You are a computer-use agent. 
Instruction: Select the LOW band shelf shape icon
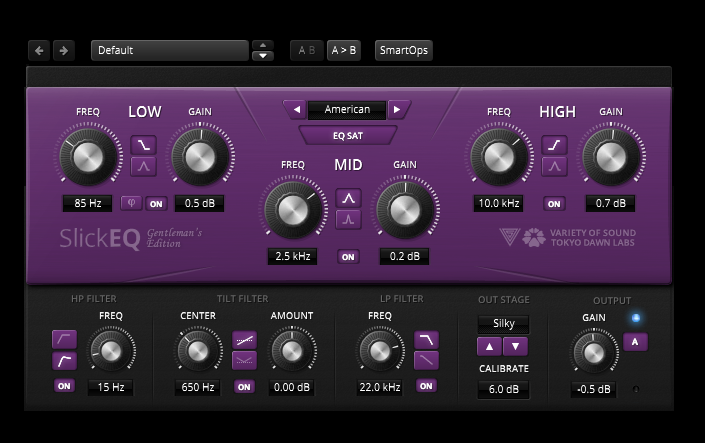coord(143,145)
